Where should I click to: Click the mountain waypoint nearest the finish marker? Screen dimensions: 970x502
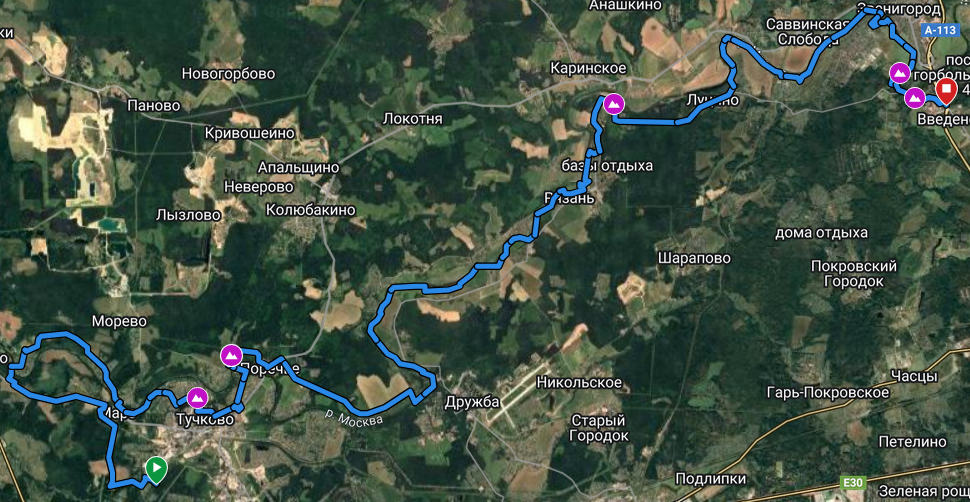point(915,98)
